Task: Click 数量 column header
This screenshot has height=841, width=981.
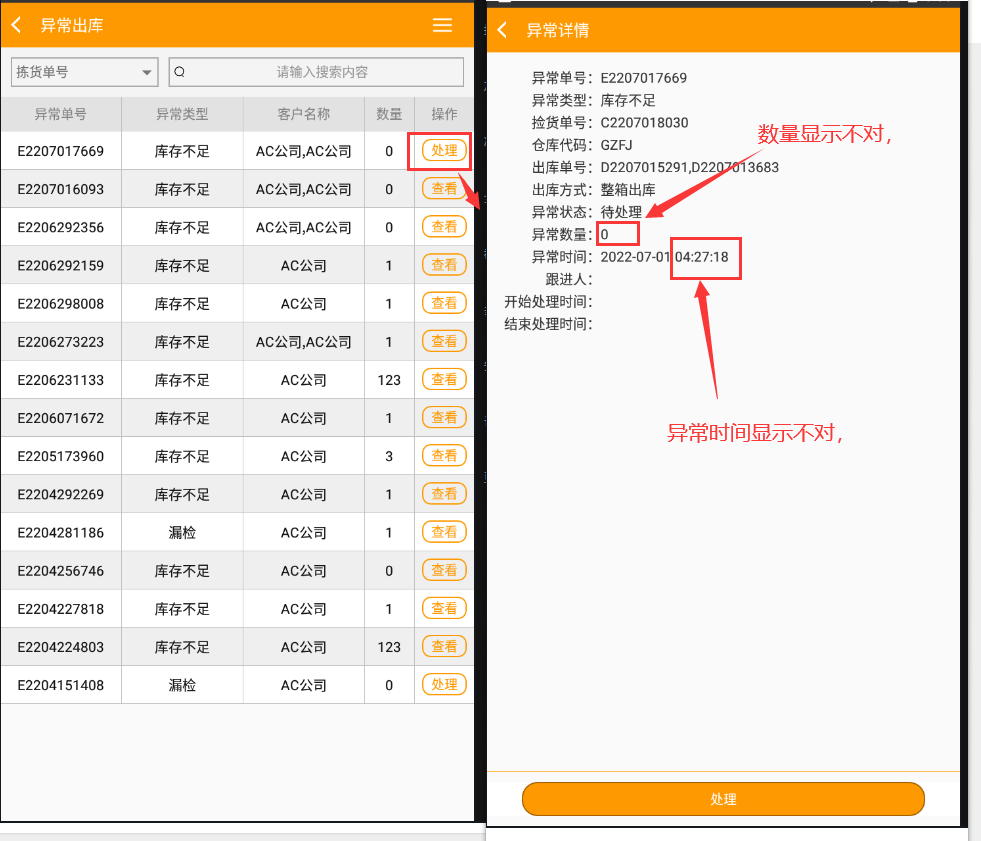Action: coord(389,114)
